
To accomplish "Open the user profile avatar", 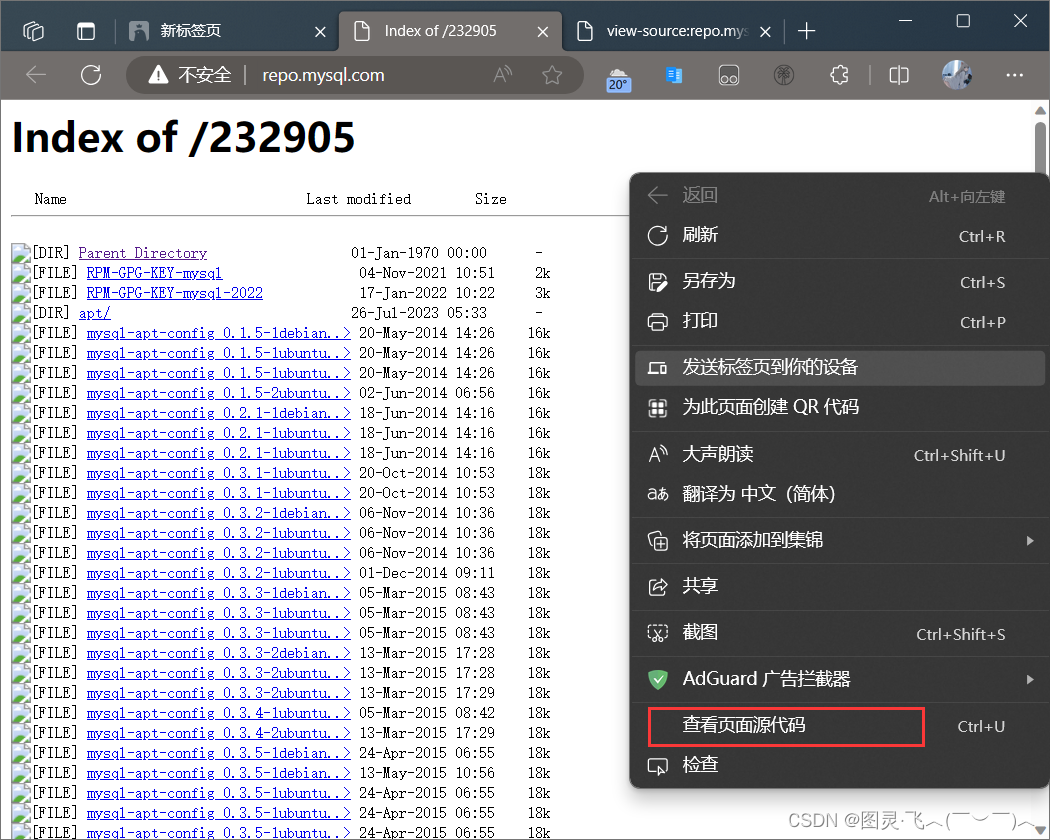I will coord(956,74).
